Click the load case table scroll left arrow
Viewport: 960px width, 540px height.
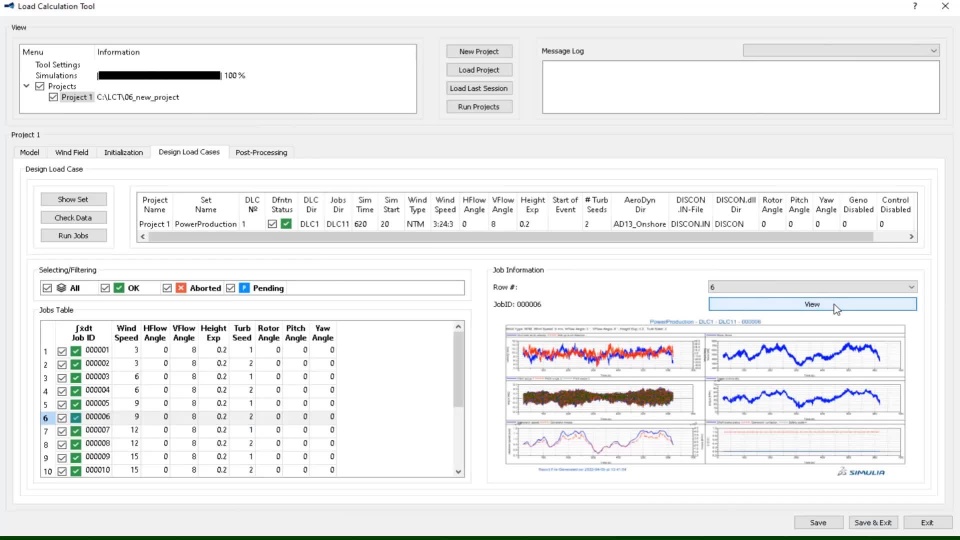coord(143,236)
